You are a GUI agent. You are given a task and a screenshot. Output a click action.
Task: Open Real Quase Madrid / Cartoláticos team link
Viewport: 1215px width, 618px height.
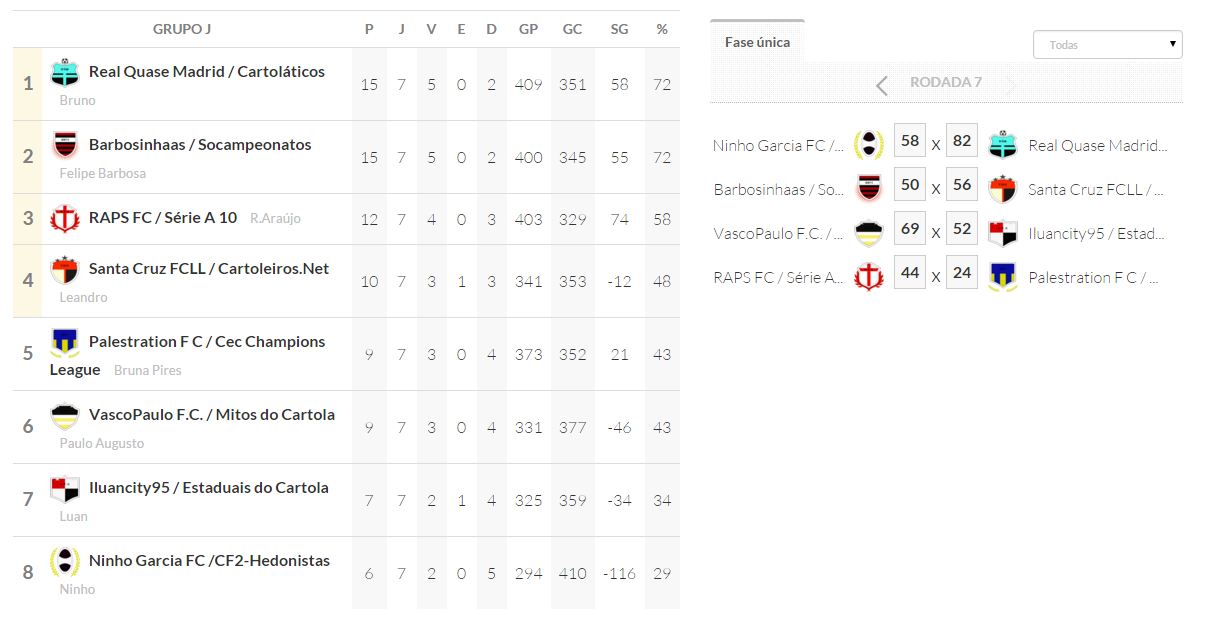click(x=207, y=72)
